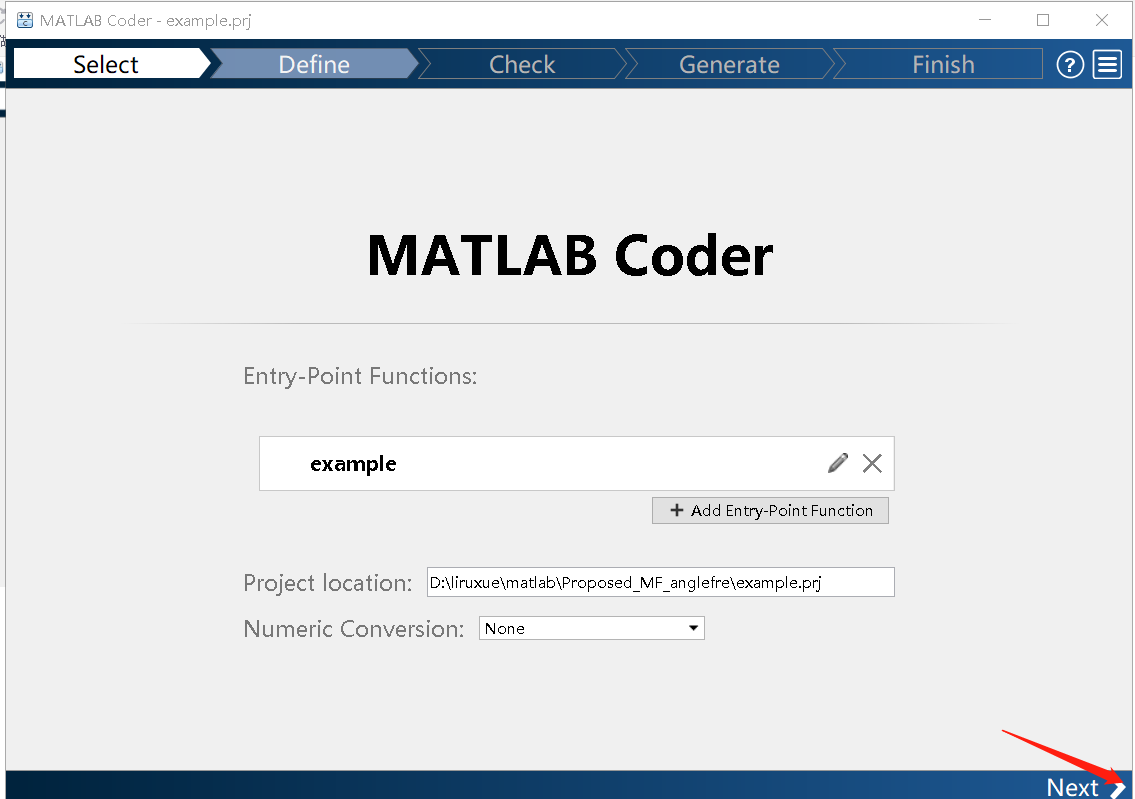Click Add Entry-Point Function button
Viewport: 1135px width, 799px height.
[770, 510]
